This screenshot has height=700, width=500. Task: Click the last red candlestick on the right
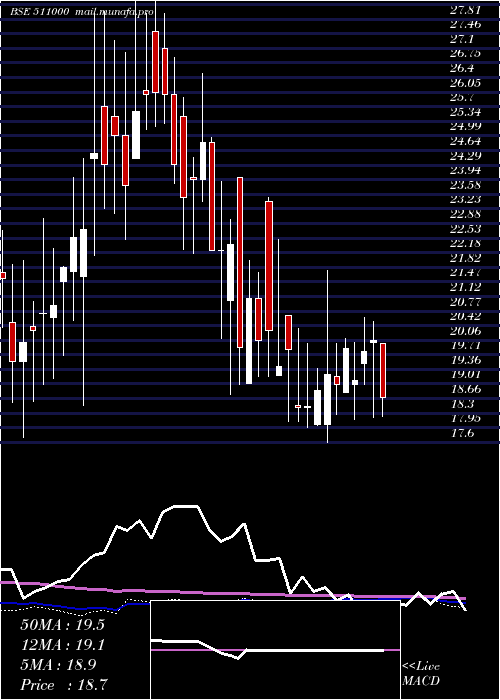pyautogui.click(x=383, y=371)
